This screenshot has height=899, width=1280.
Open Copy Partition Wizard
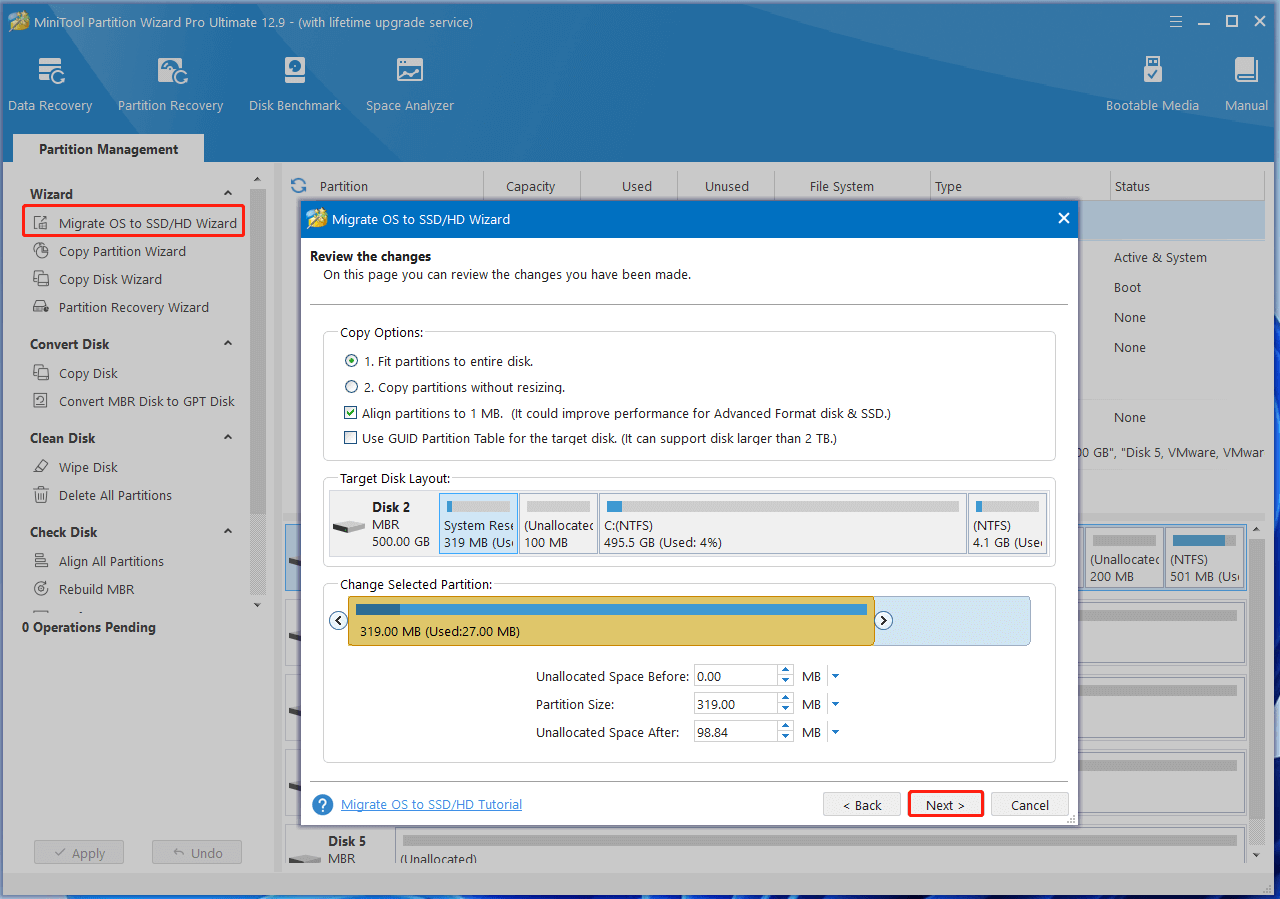pyautogui.click(x=122, y=251)
